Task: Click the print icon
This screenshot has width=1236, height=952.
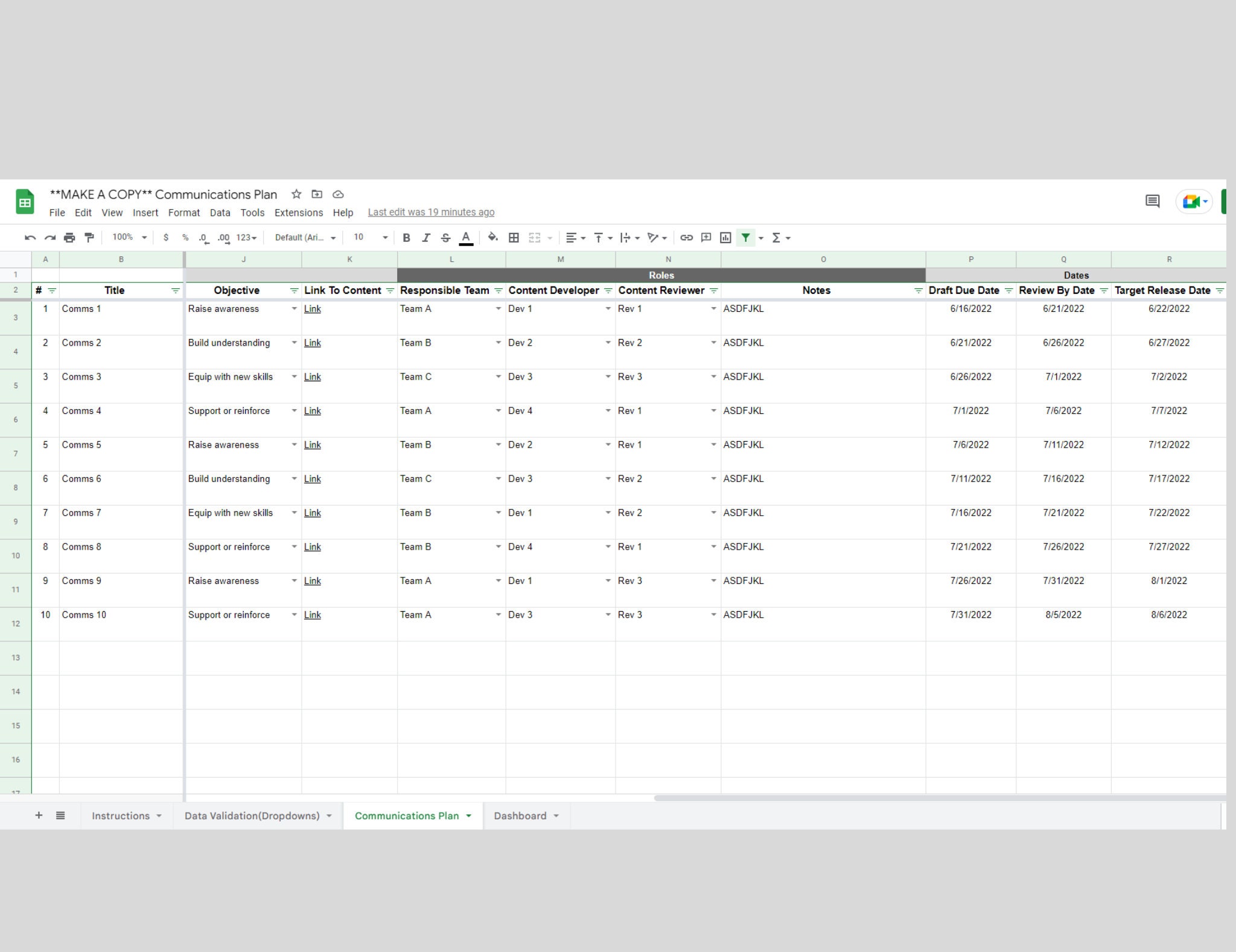Action: [69, 238]
